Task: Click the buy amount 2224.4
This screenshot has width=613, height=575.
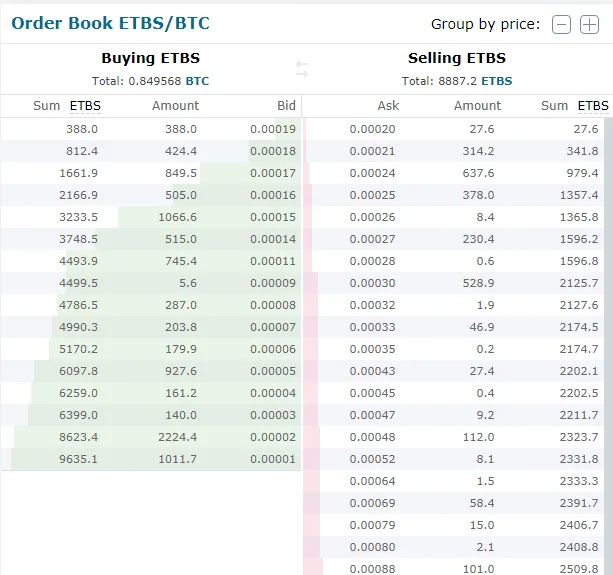Action: pyautogui.click(x=177, y=437)
